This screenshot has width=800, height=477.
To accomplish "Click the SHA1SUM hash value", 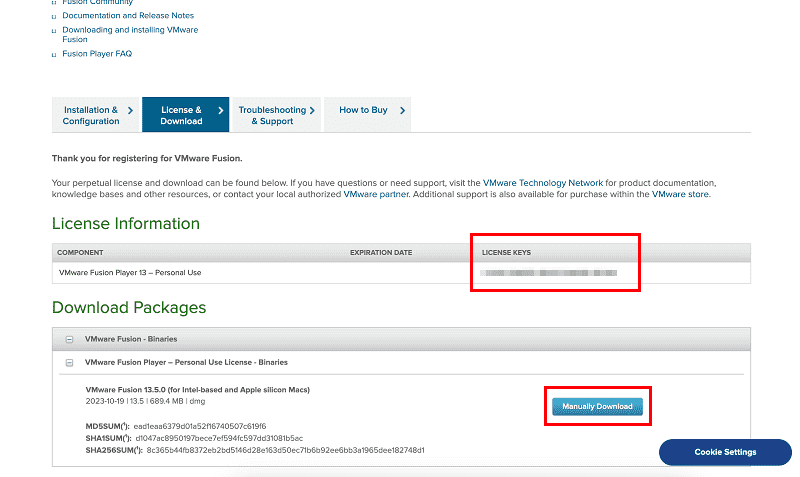I will pyautogui.click(x=219, y=438).
